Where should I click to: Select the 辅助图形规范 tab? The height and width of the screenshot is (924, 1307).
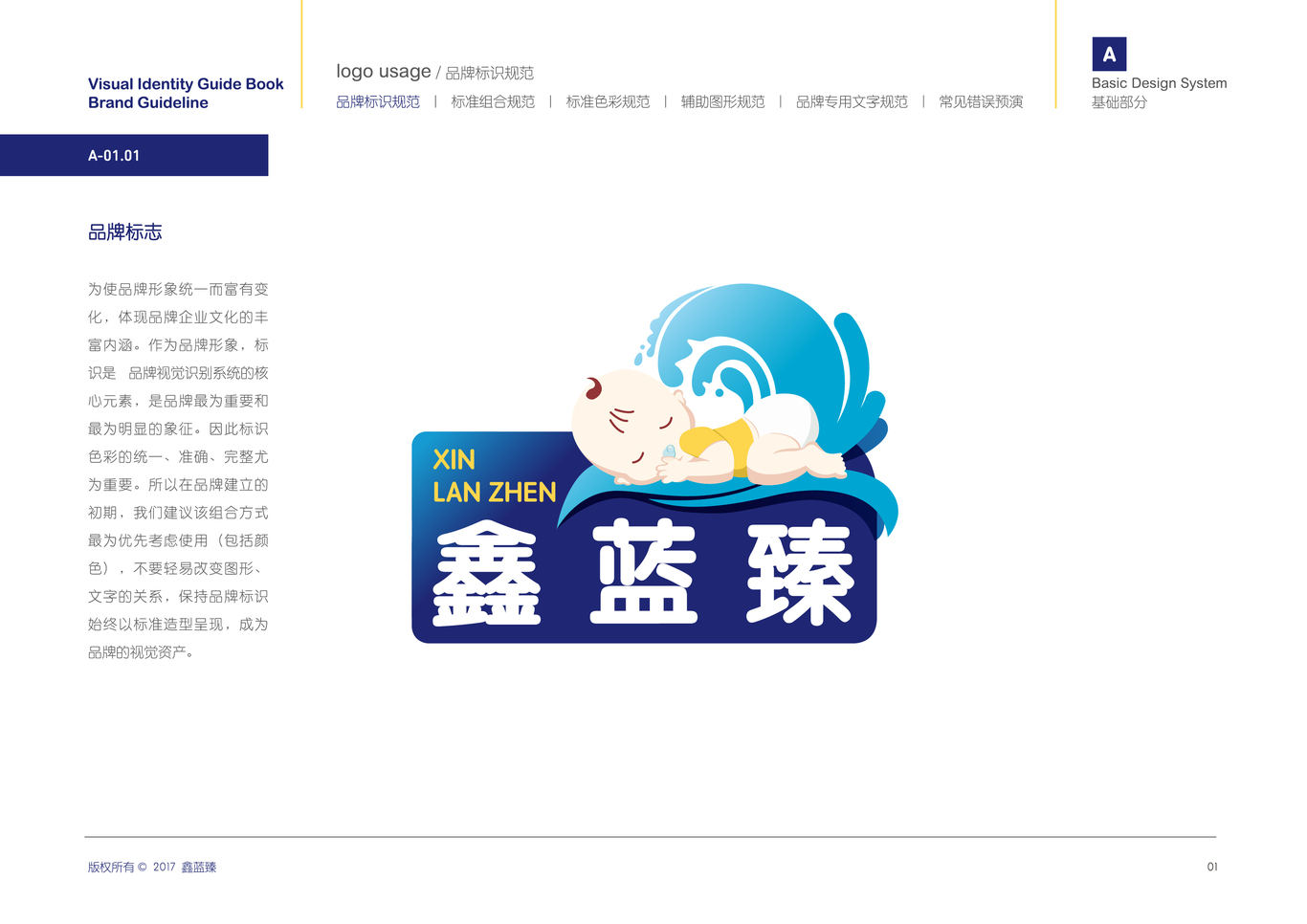722,101
